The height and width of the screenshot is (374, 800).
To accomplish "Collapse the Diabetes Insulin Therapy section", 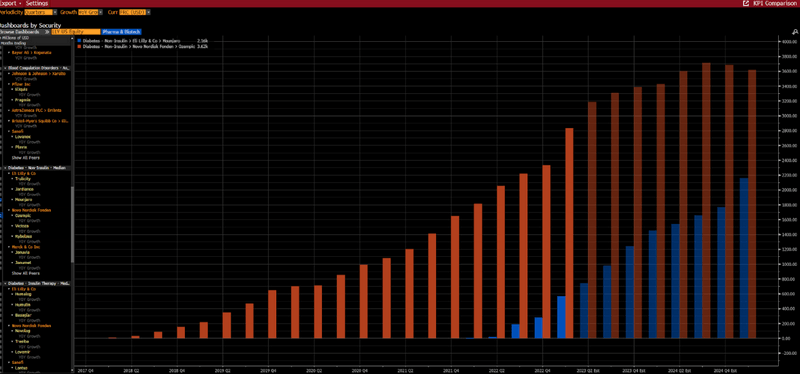I will pos(6,283).
